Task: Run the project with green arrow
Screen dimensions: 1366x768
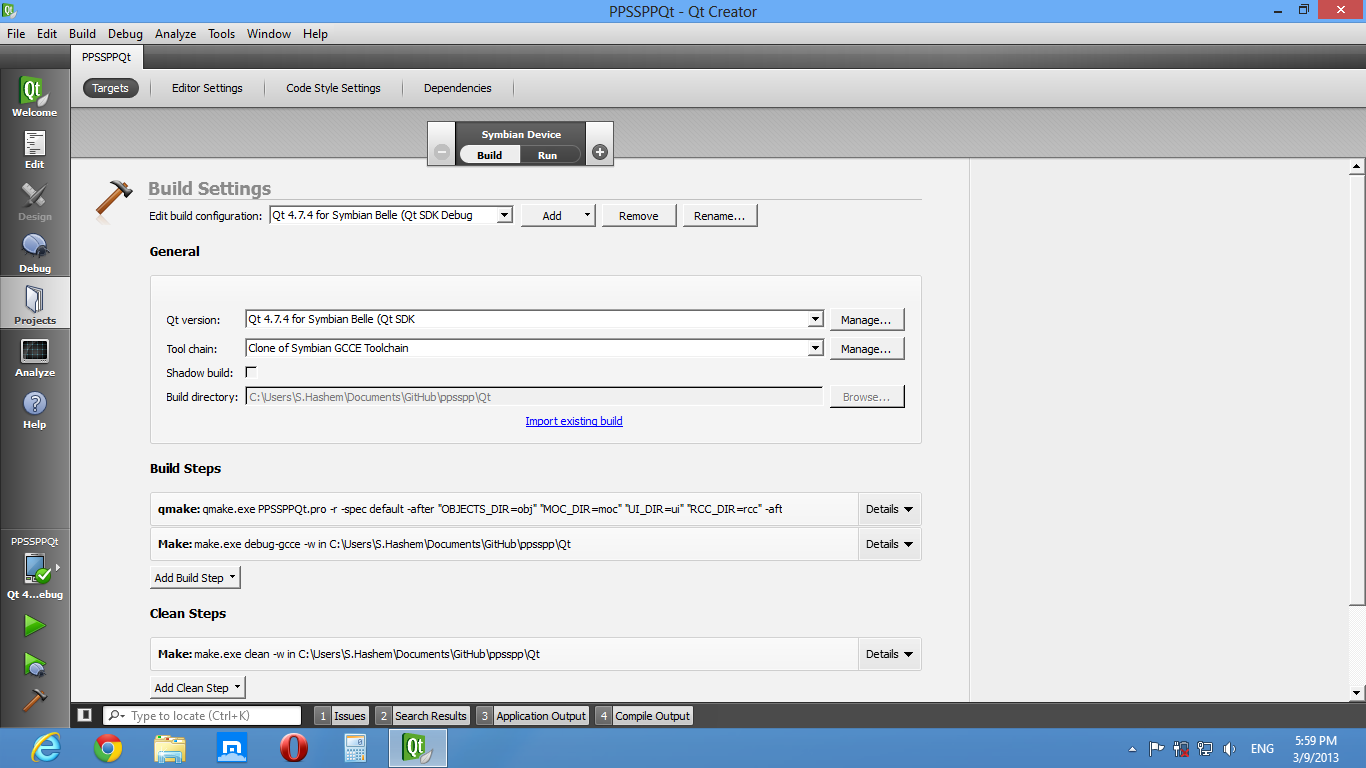Action: [x=35, y=626]
